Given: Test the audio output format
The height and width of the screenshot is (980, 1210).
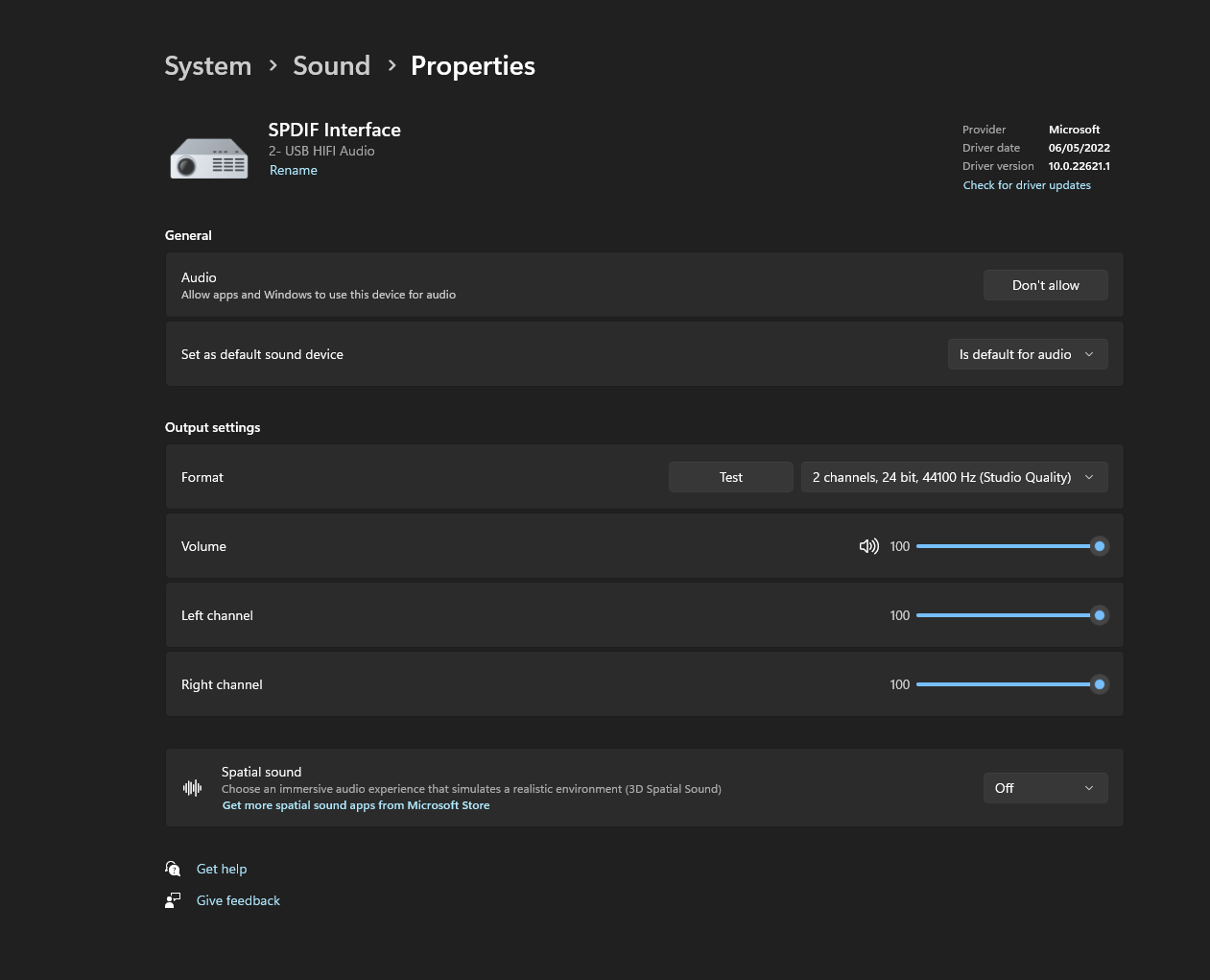Looking at the screenshot, I should pos(731,477).
